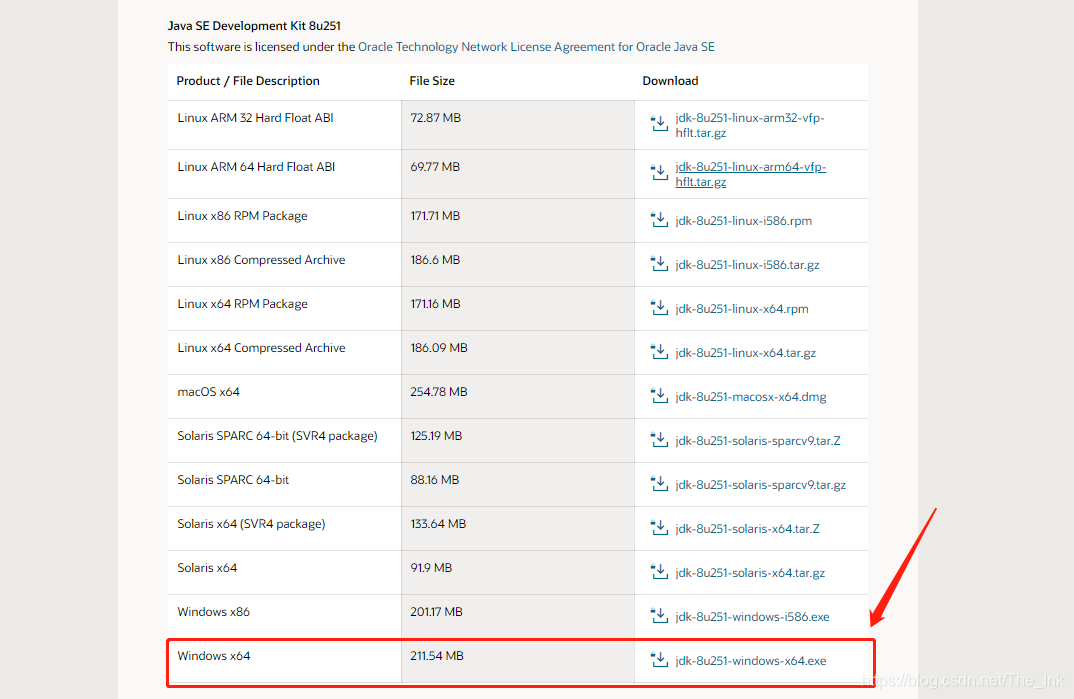The height and width of the screenshot is (699, 1074).
Task: Click the 171.71 MB file size
Action: pyautogui.click(x=436, y=216)
